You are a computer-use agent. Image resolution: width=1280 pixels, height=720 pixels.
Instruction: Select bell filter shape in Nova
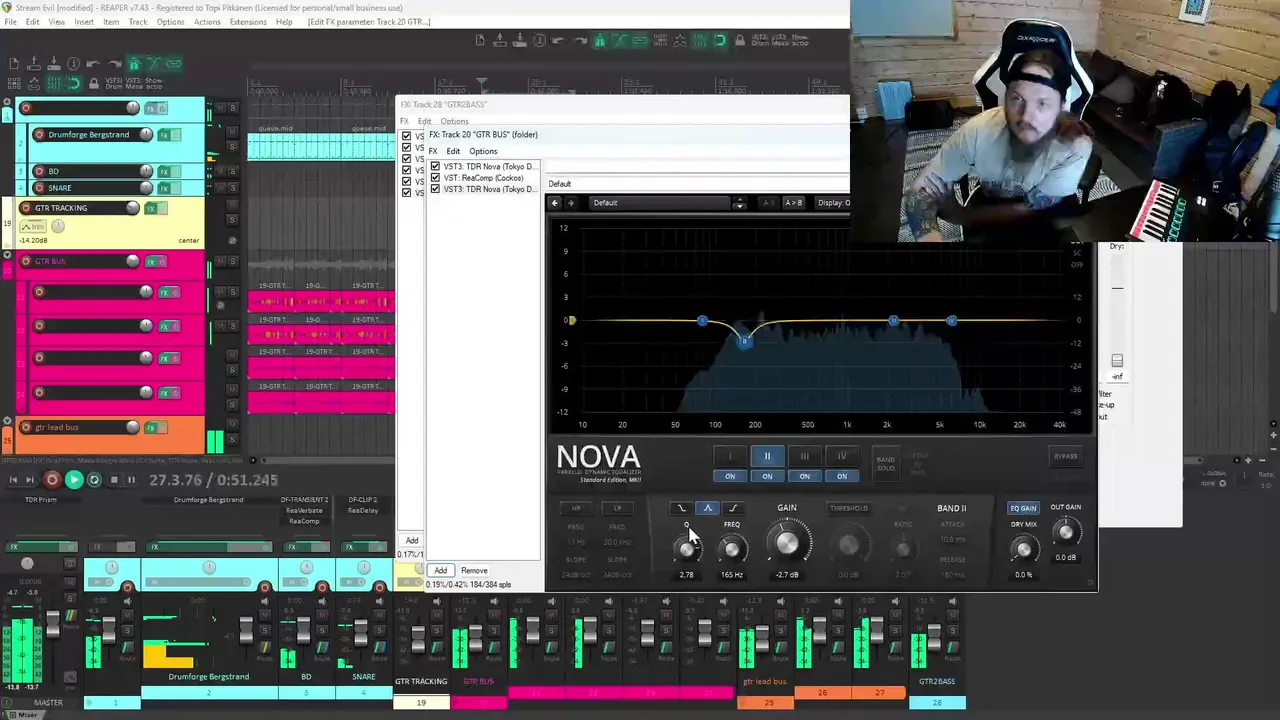tap(707, 508)
